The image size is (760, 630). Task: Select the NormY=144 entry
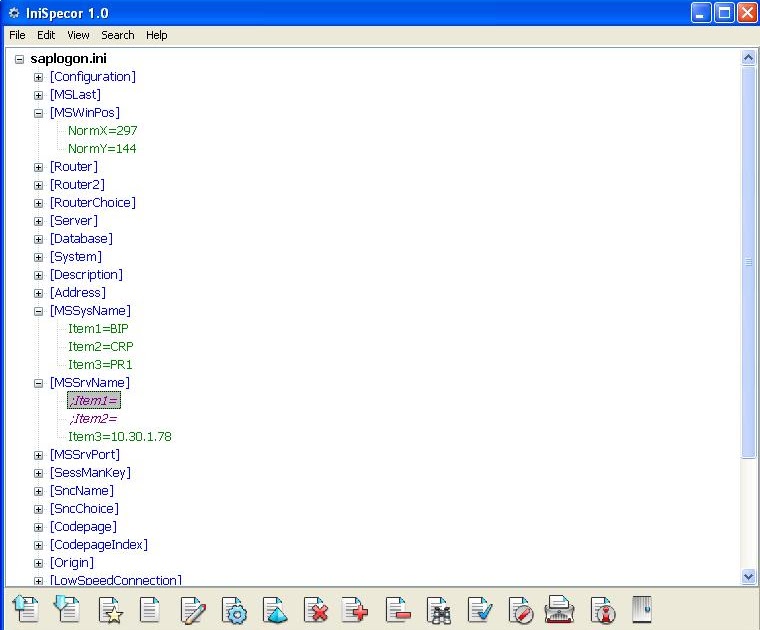102,149
